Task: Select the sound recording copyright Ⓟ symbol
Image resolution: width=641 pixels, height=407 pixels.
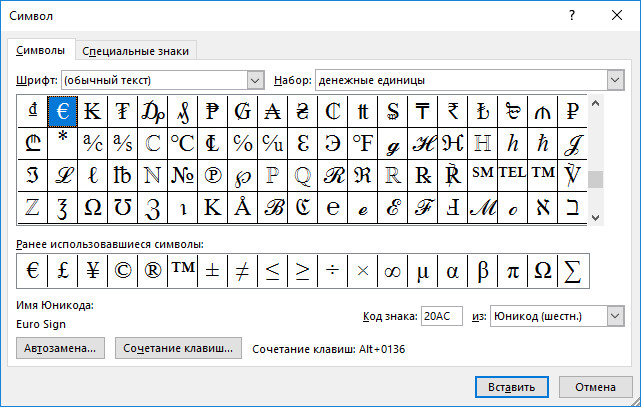Action: click(x=213, y=176)
